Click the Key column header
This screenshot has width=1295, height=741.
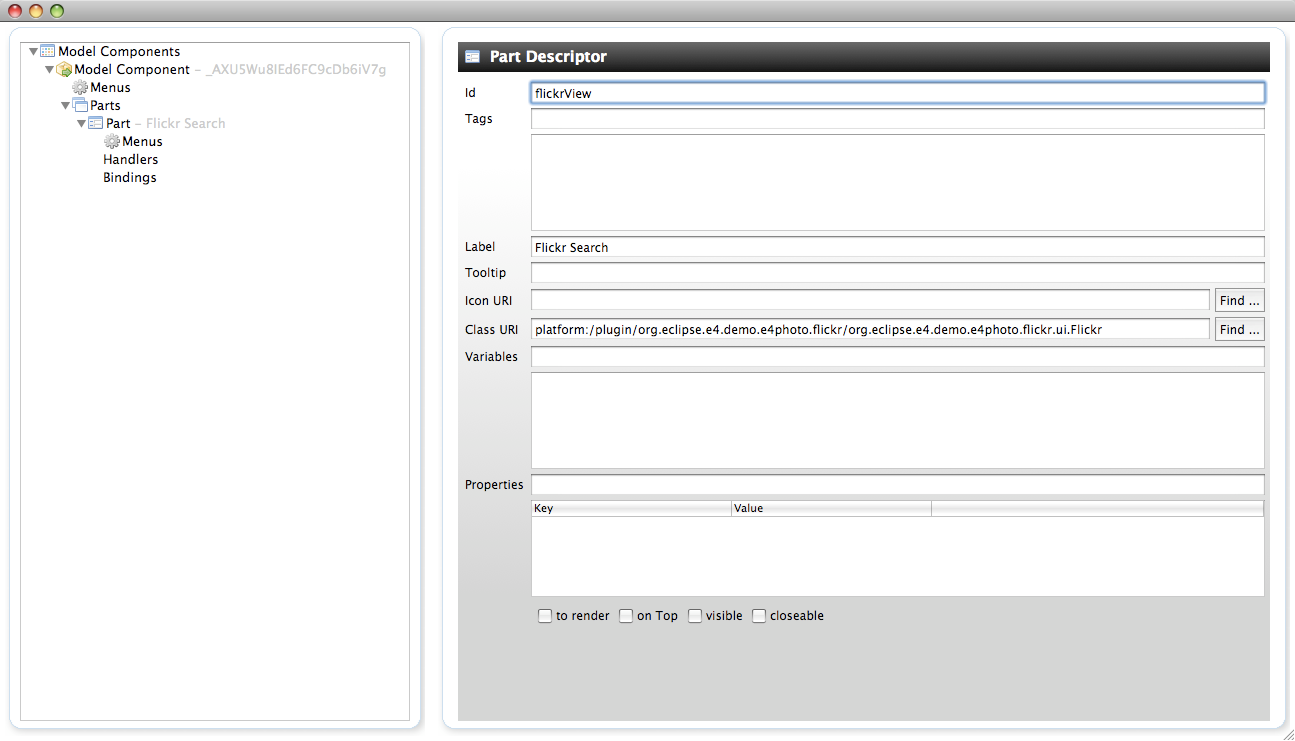coord(631,508)
